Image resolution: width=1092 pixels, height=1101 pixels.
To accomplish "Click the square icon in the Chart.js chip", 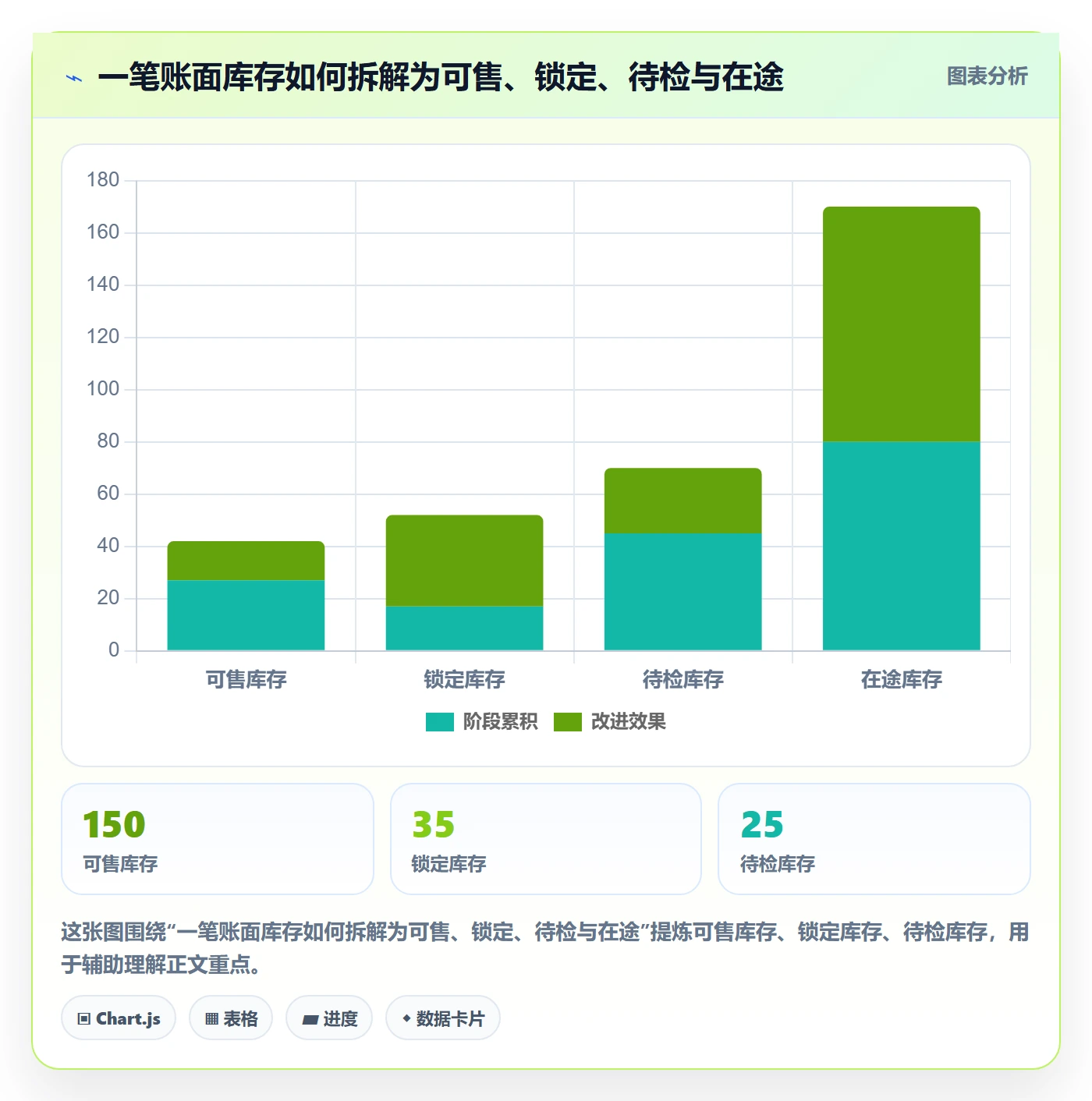I will [84, 1018].
